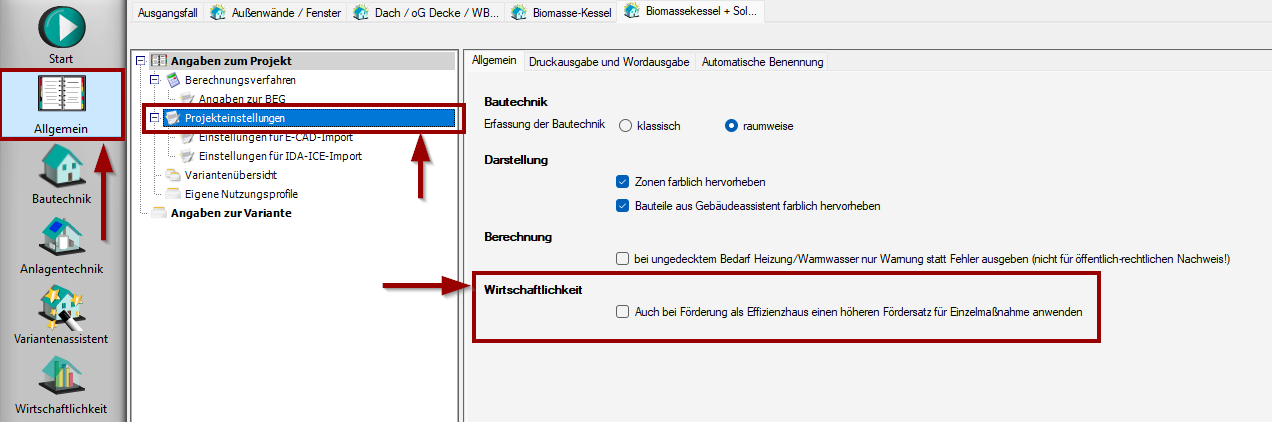Select the raumweise radio button
The width and height of the screenshot is (1272, 422).
(732, 126)
